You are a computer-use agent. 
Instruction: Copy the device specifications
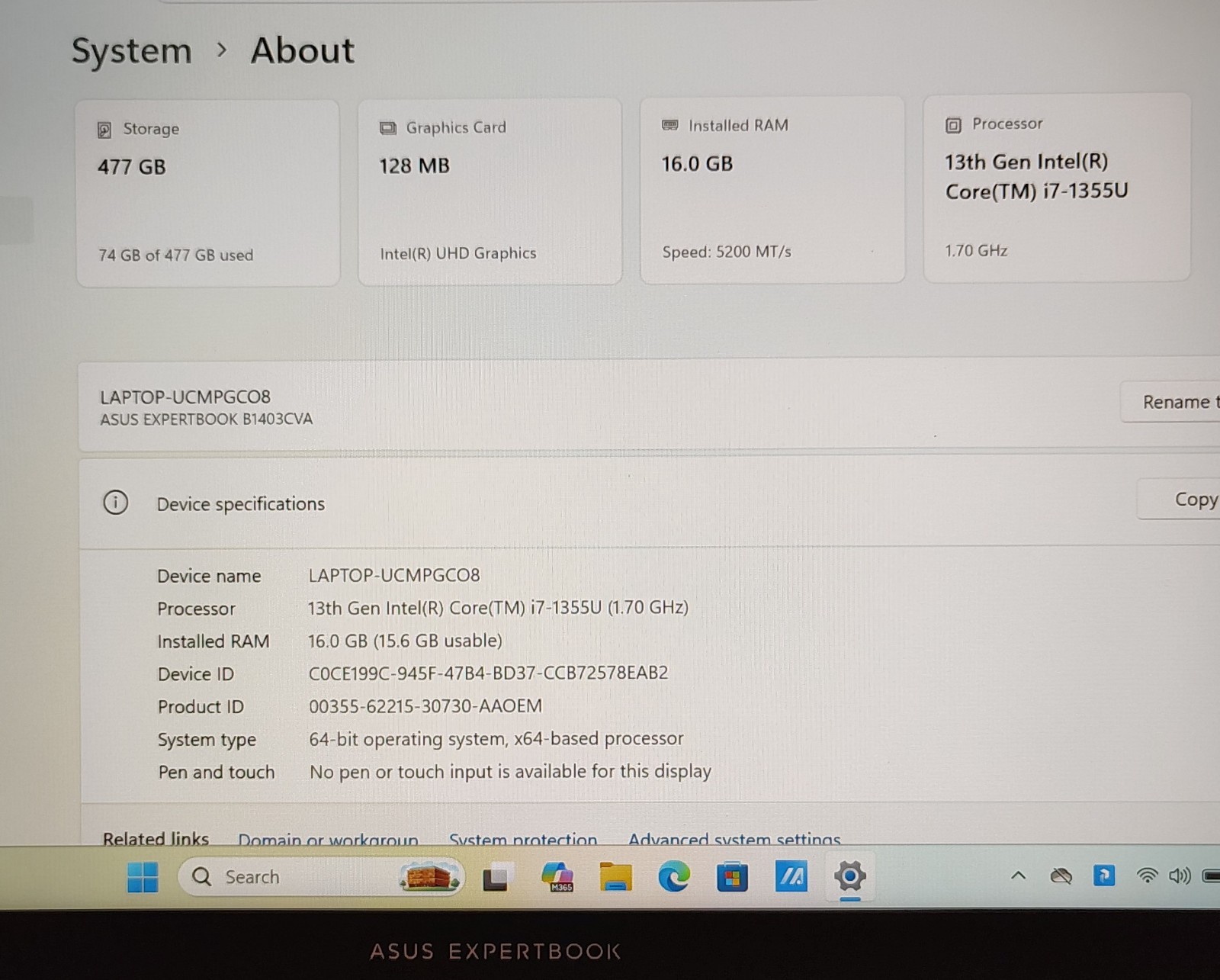pos(1179,500)
